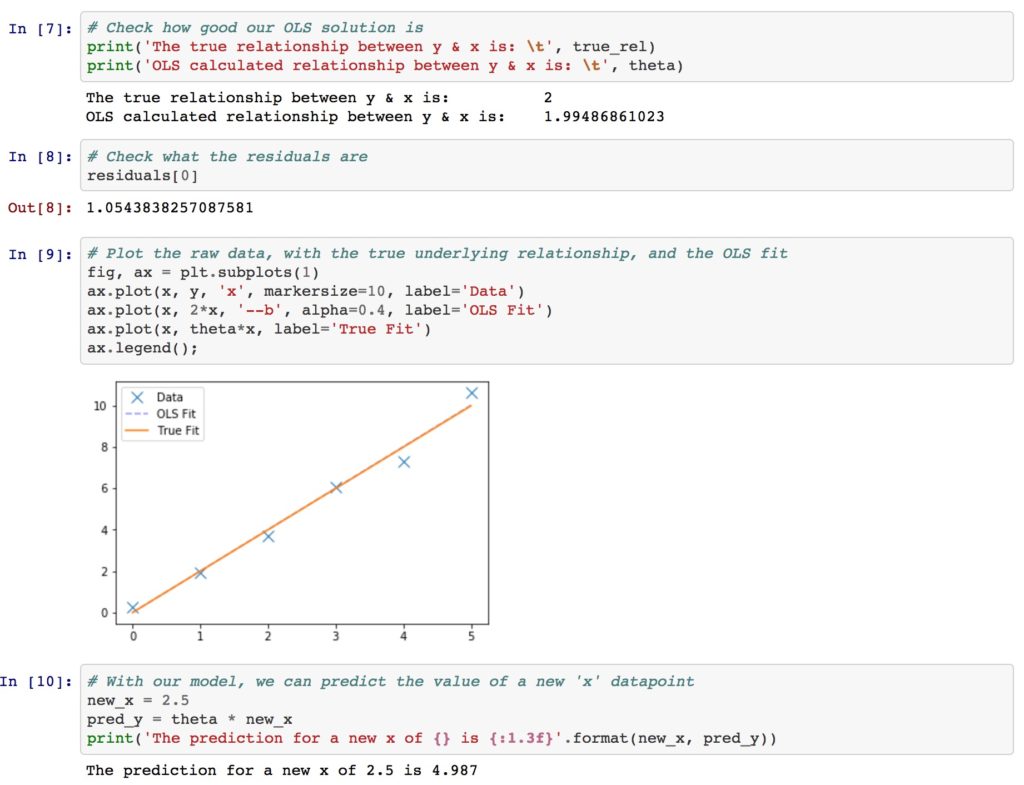Click the output line 'The true relationship between y & x is:'
1024x785 pixels.
[319, 98]
